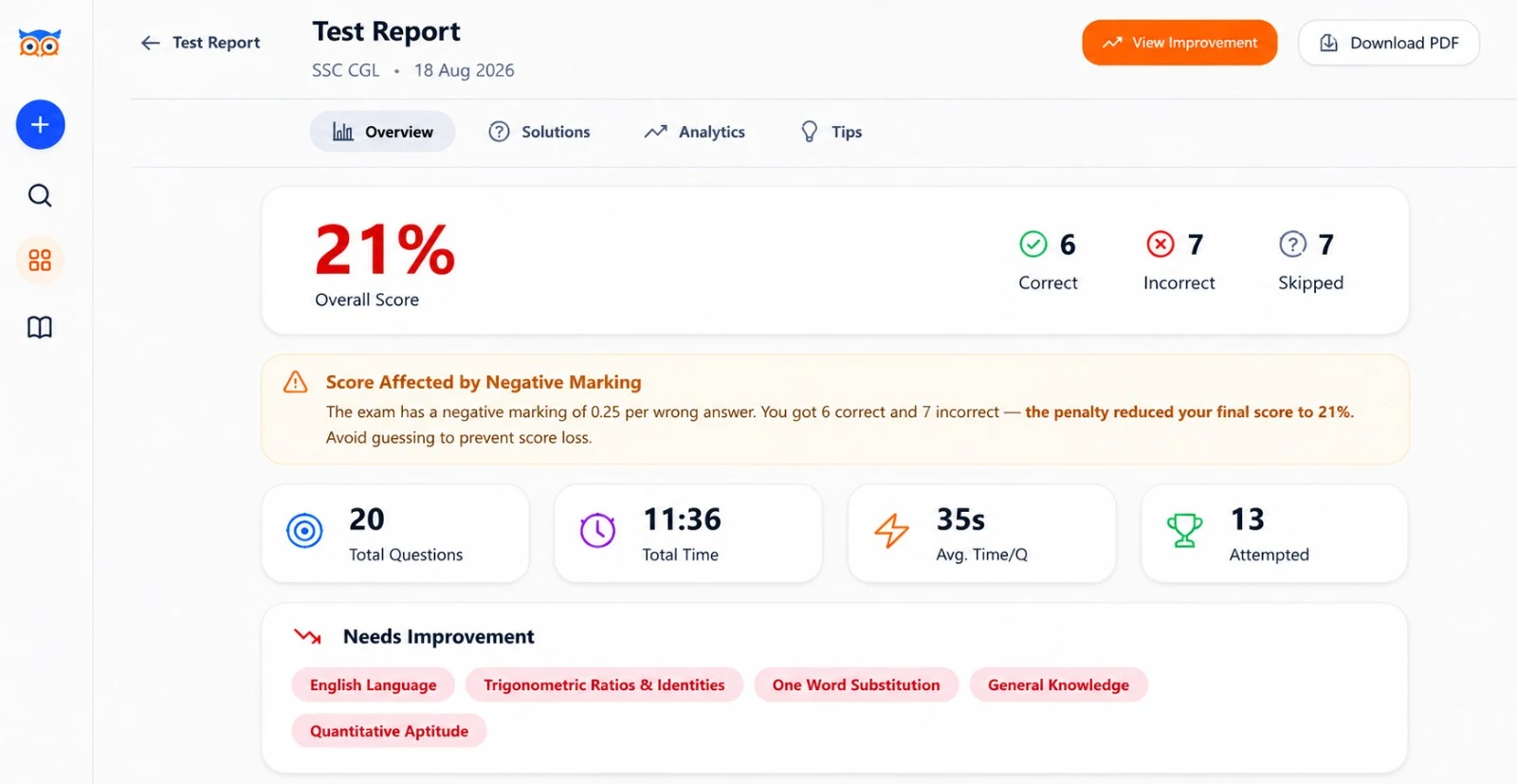1517x784 pixels.
Task: Click the 'Skipped' label
Action: [1310, 283]
